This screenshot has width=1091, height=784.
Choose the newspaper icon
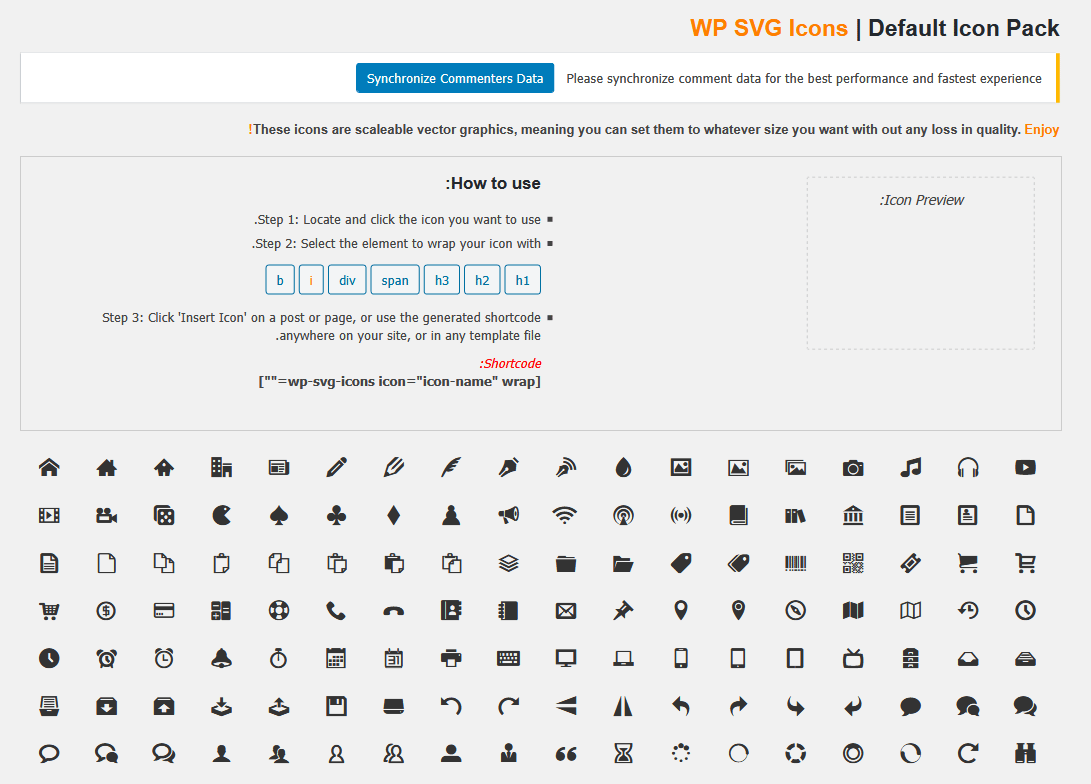(x=279, y=467)
